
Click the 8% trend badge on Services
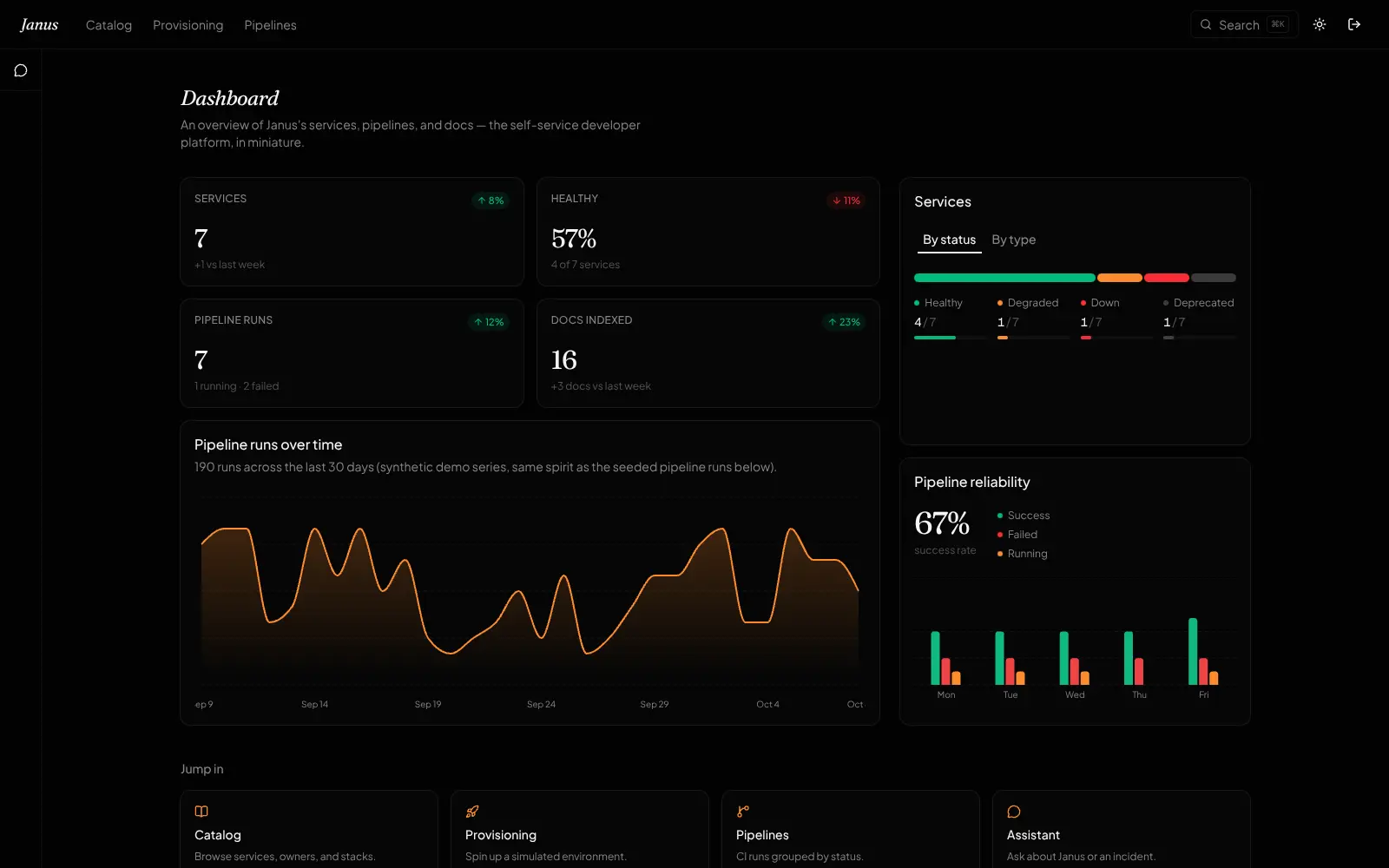tap(490, 201)
